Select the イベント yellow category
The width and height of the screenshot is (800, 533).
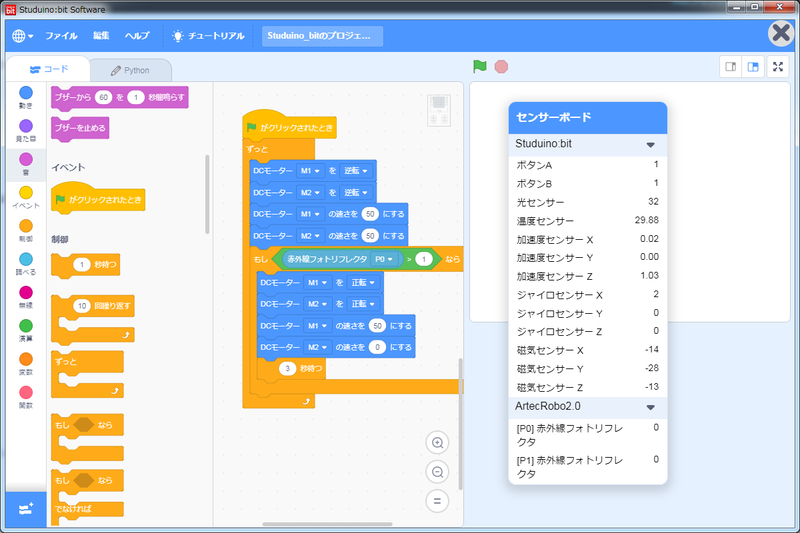(x=26, y=197)
